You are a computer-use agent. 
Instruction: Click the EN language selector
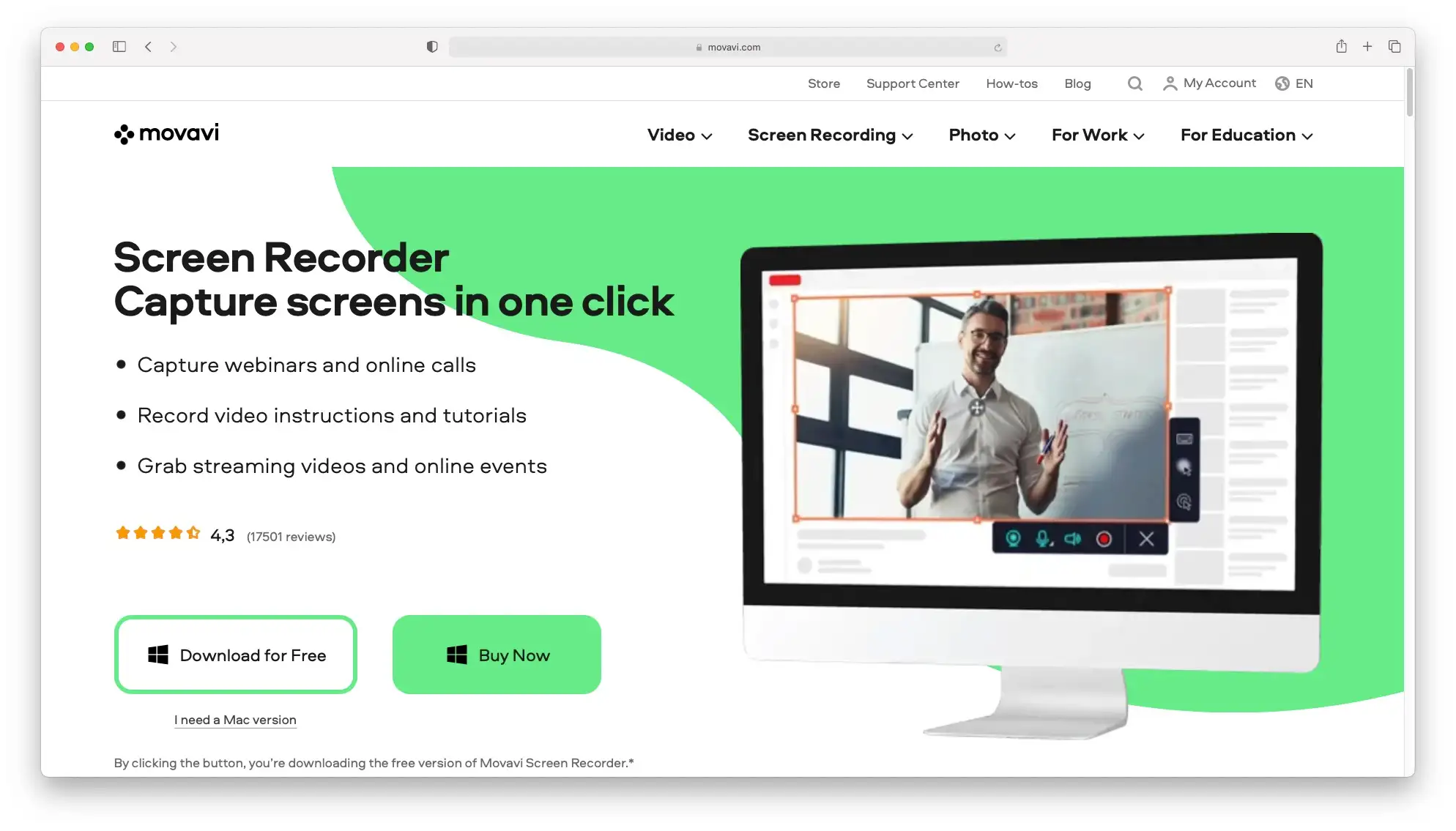tap(1295, 83)
